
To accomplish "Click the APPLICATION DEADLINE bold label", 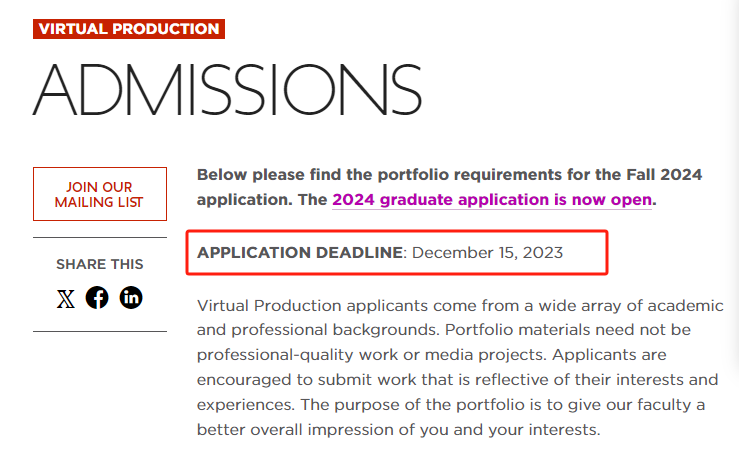I will coord(300,253).
